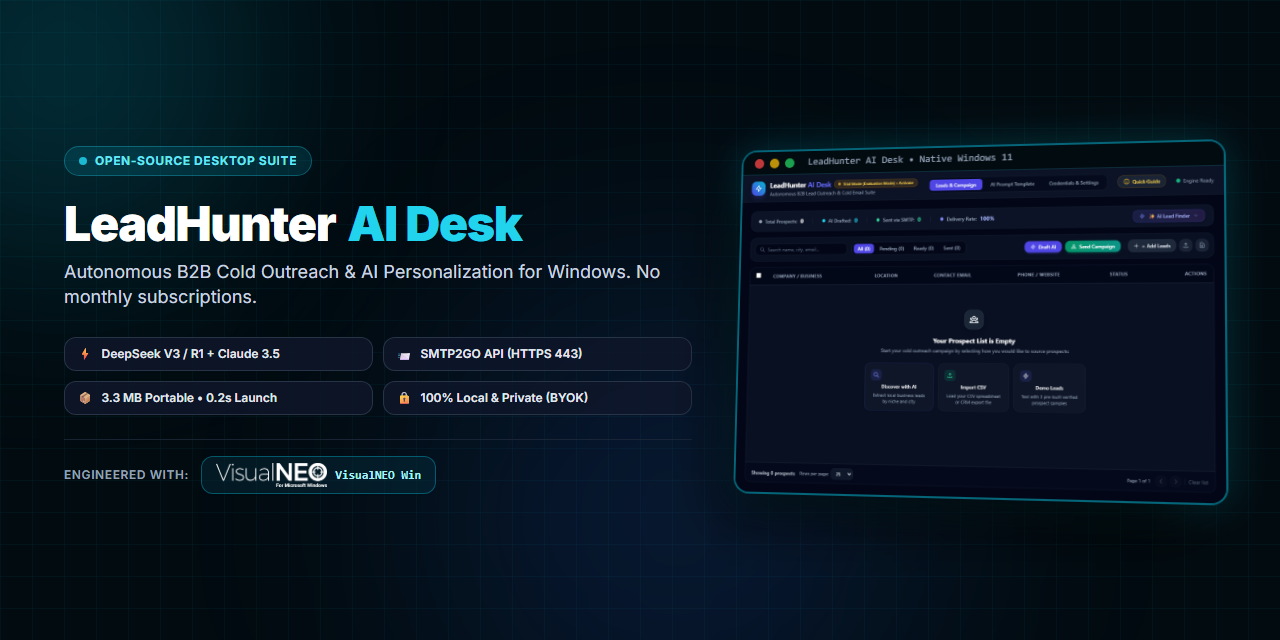The height and width of the screenshot is (640, 1280).
Task: Click the SMTP2GO API (HTTPS 443) pill
Action: [537, 354]
